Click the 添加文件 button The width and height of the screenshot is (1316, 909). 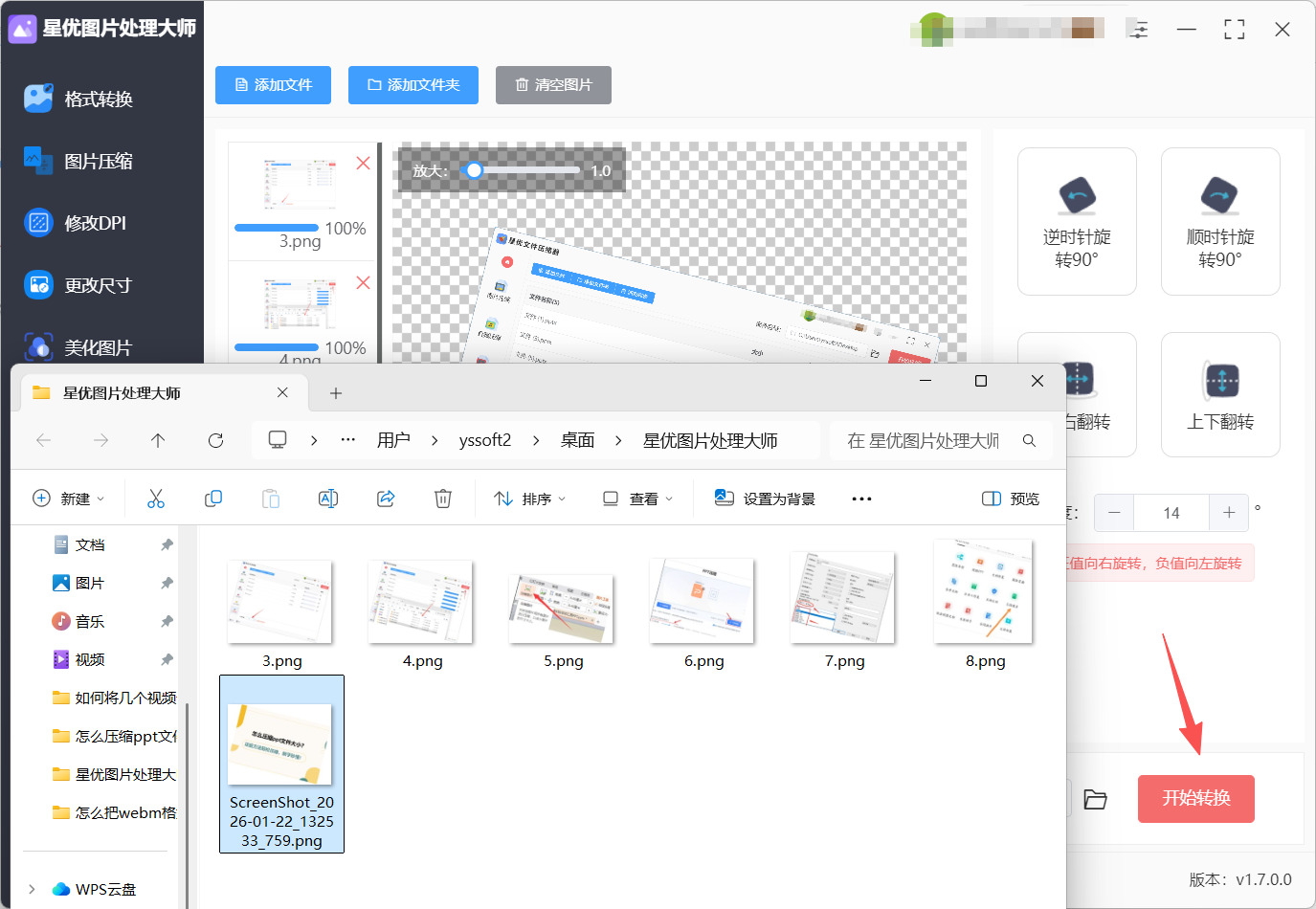(x=273, y=85)
